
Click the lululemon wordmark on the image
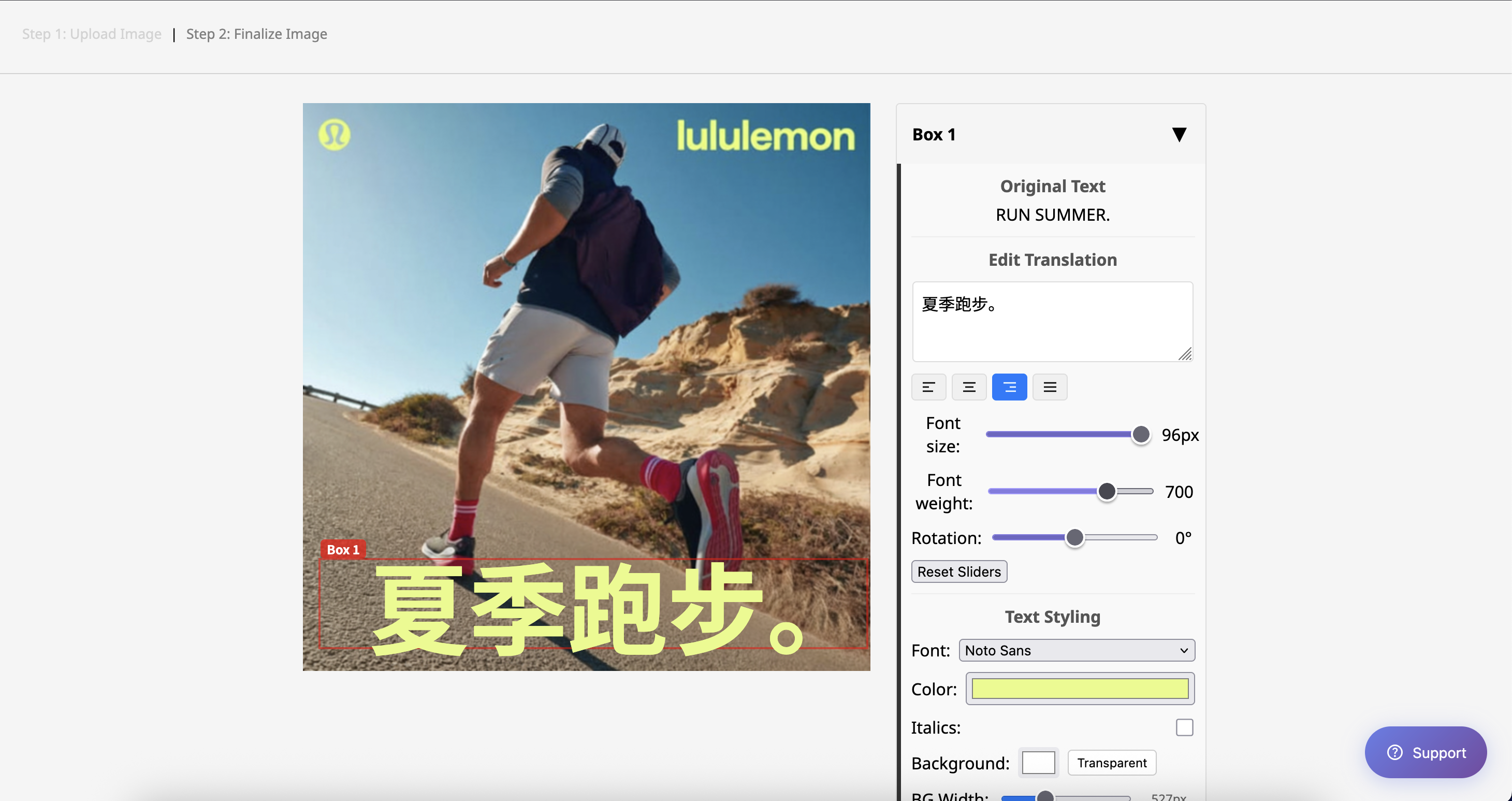click(765, 136)
